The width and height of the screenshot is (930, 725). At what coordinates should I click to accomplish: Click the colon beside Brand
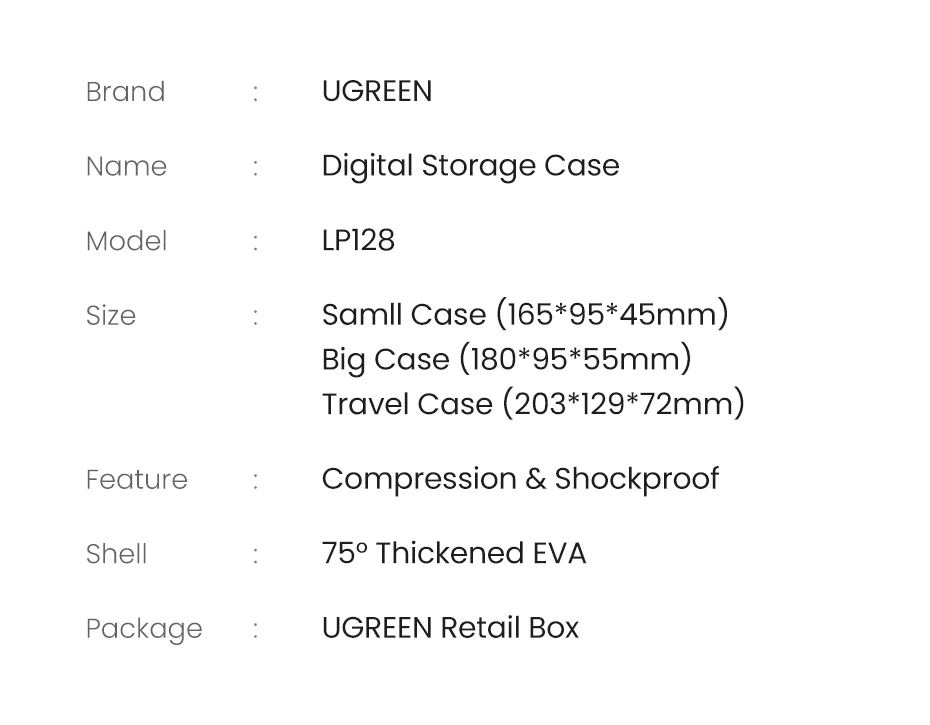coord(256,93)
